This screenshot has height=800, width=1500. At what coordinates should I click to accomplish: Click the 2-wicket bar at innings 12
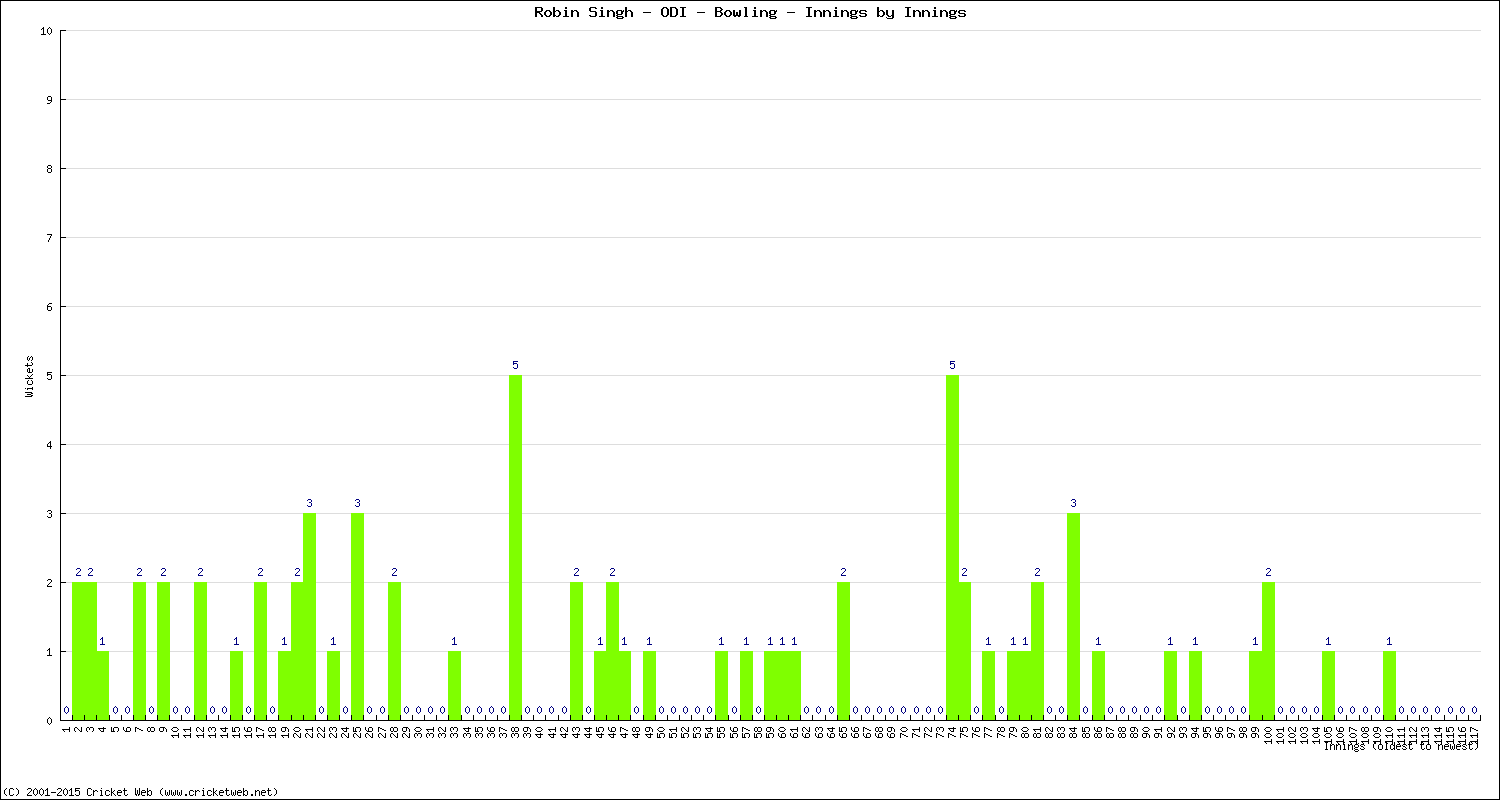coord(200,651)
